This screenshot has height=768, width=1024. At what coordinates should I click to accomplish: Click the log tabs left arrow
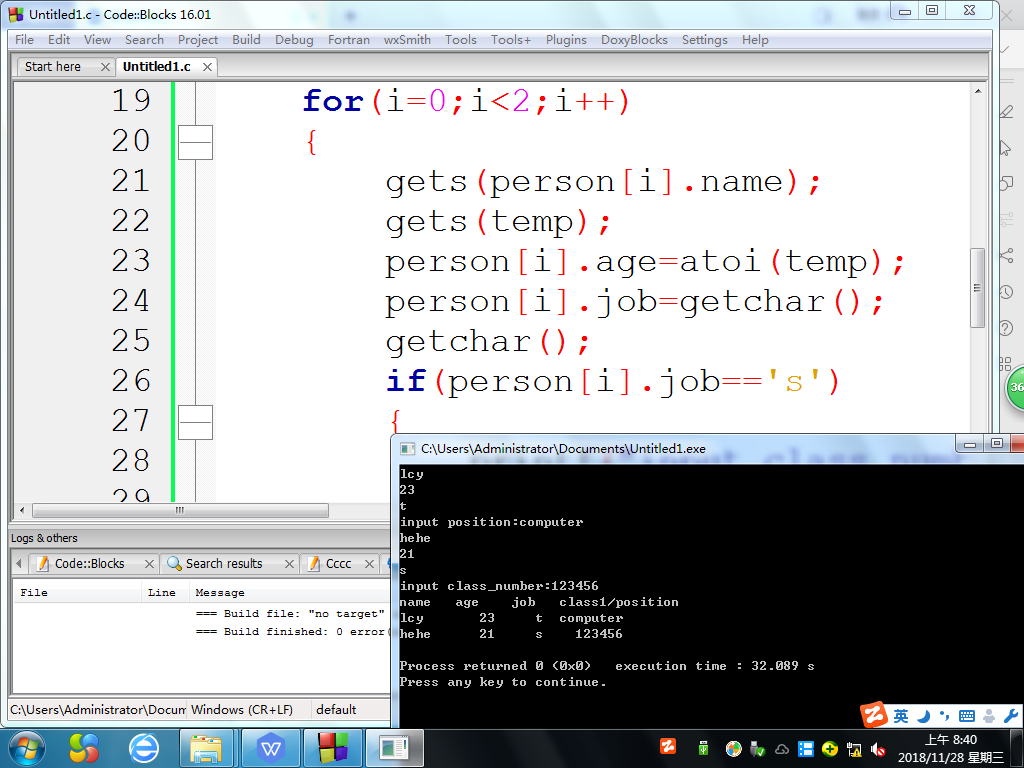18,564
